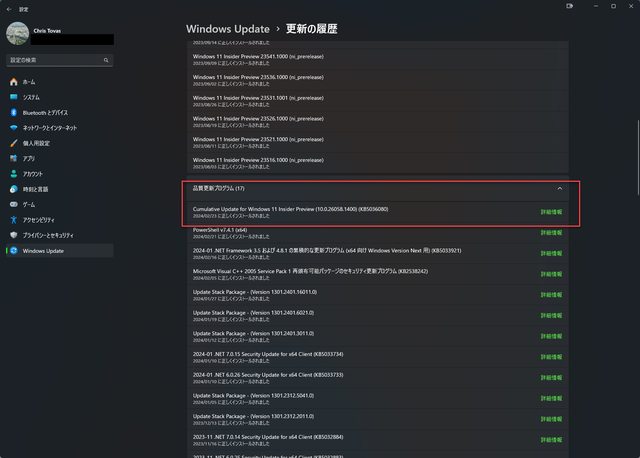Open アクセシビリティ via its accessibility figure icon
This screenshot has height=458, width=640.
click(14, 220)
